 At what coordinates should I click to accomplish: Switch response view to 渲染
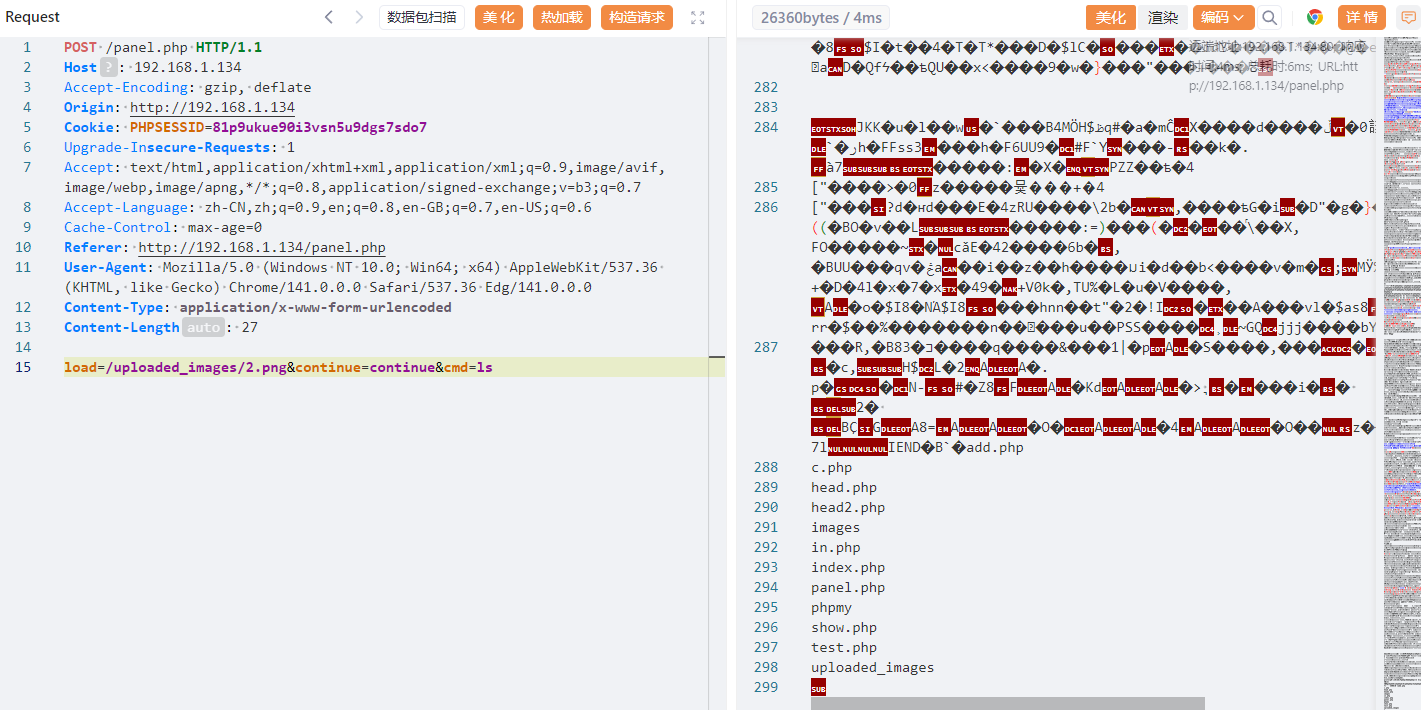tap(1163, 17)
